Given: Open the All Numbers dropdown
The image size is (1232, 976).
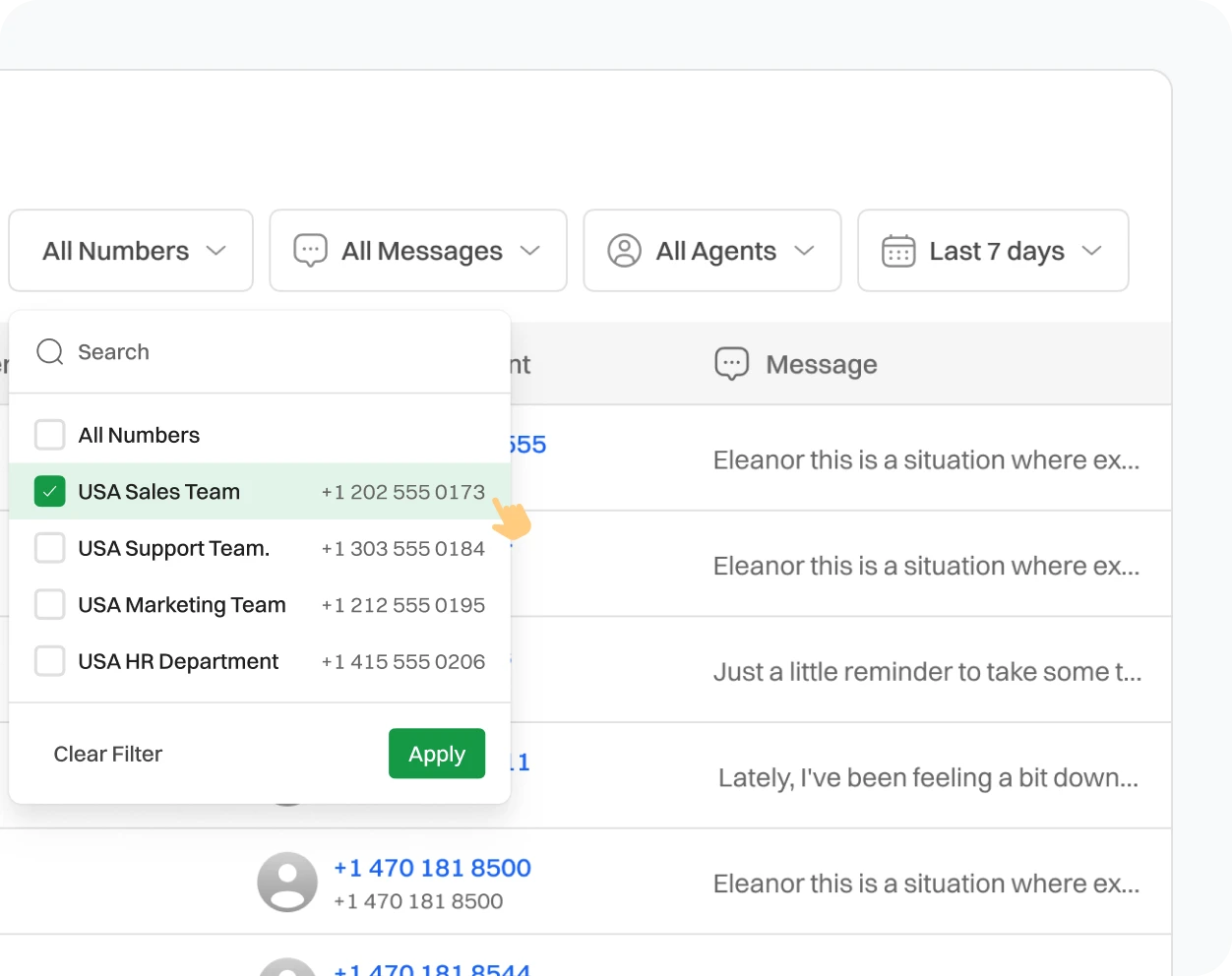Looking at the screenshot, I should click(130, 251).
